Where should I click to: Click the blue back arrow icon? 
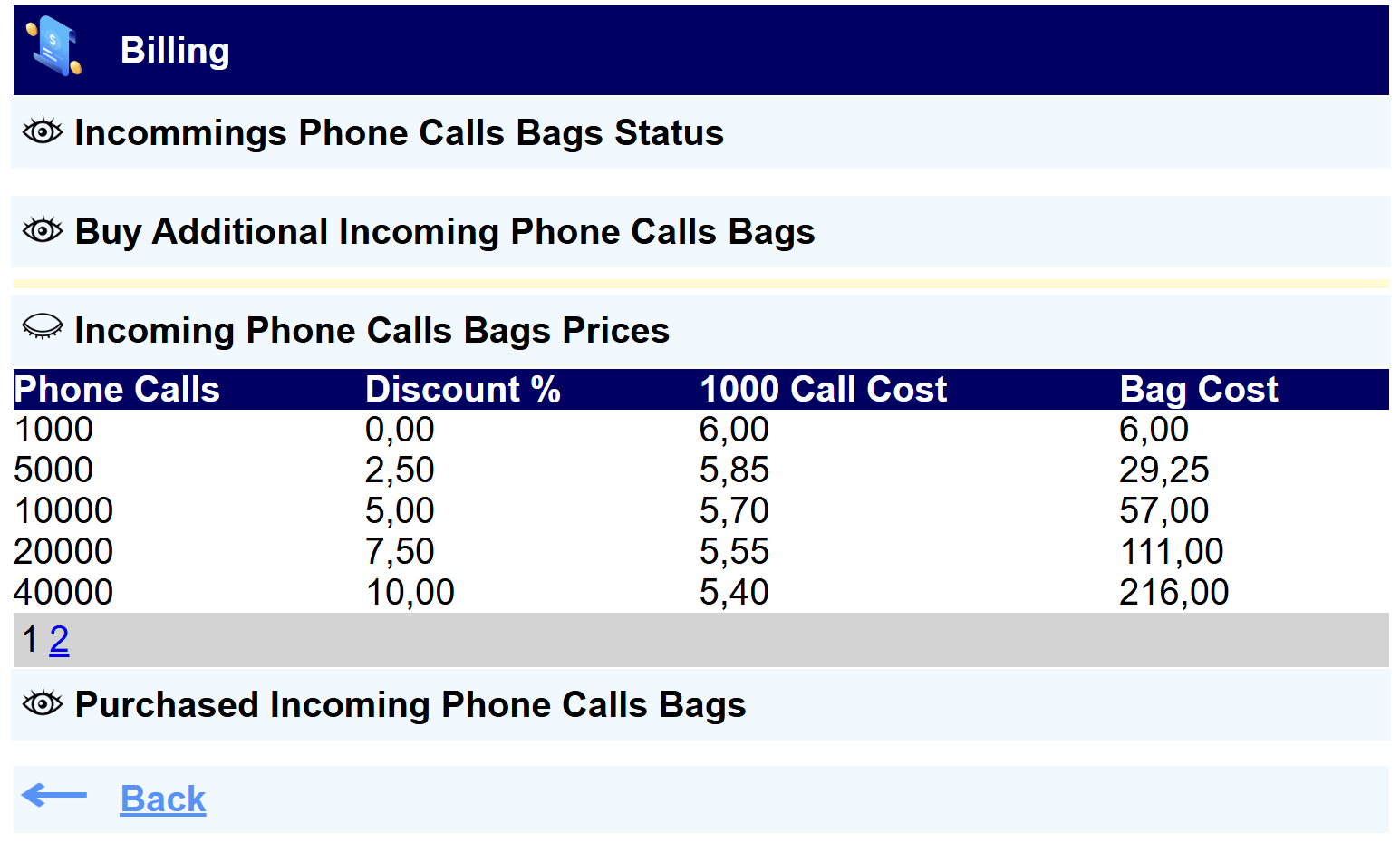point(54,796)
